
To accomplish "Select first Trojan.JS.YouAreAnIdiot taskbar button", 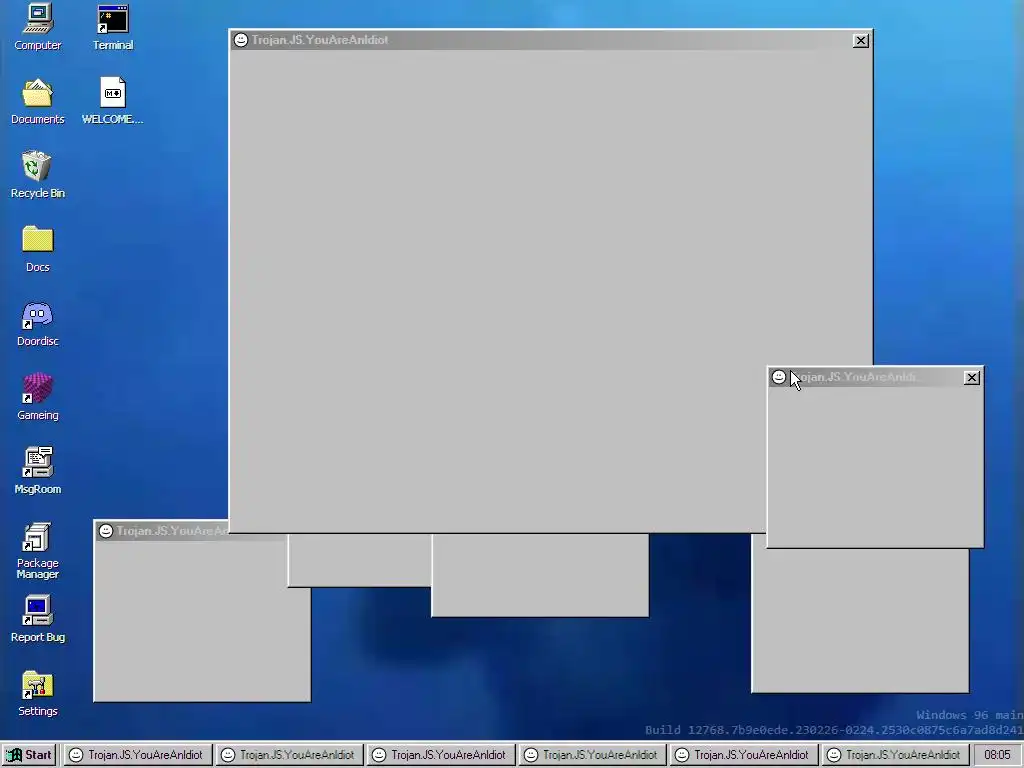I will 137,755.
